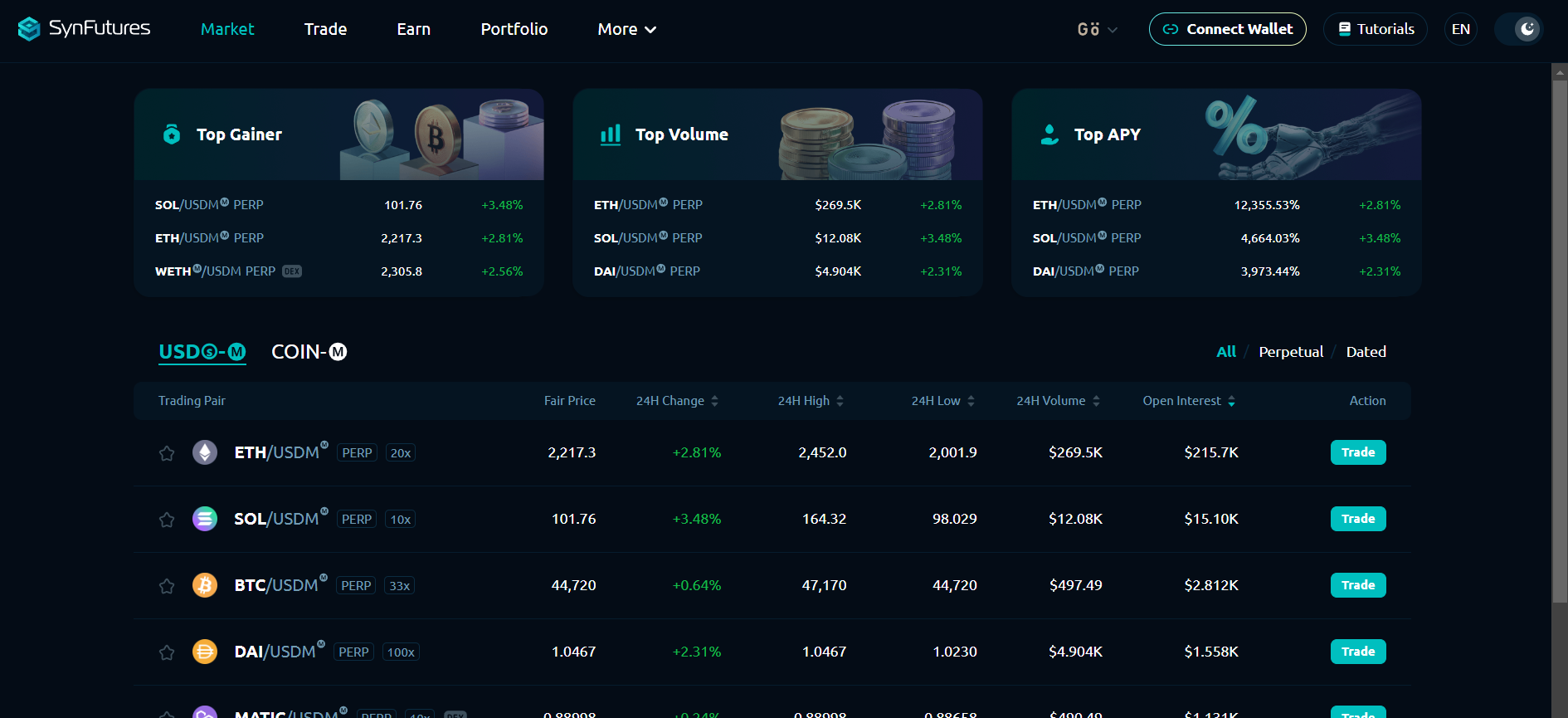Sort by 24H Low column
The image size is (1568, 718).
coord(943,401)
